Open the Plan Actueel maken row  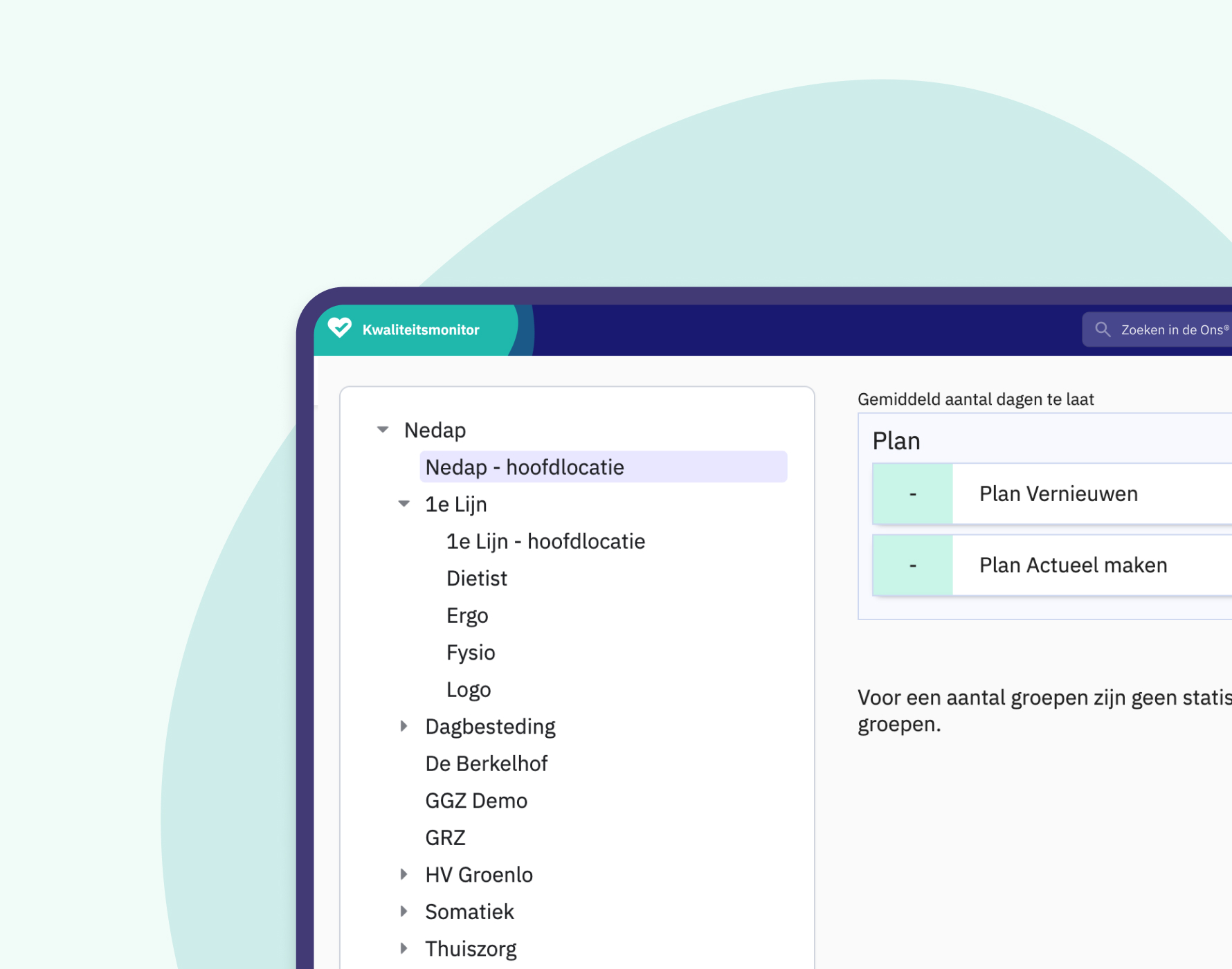point(1072,565)
